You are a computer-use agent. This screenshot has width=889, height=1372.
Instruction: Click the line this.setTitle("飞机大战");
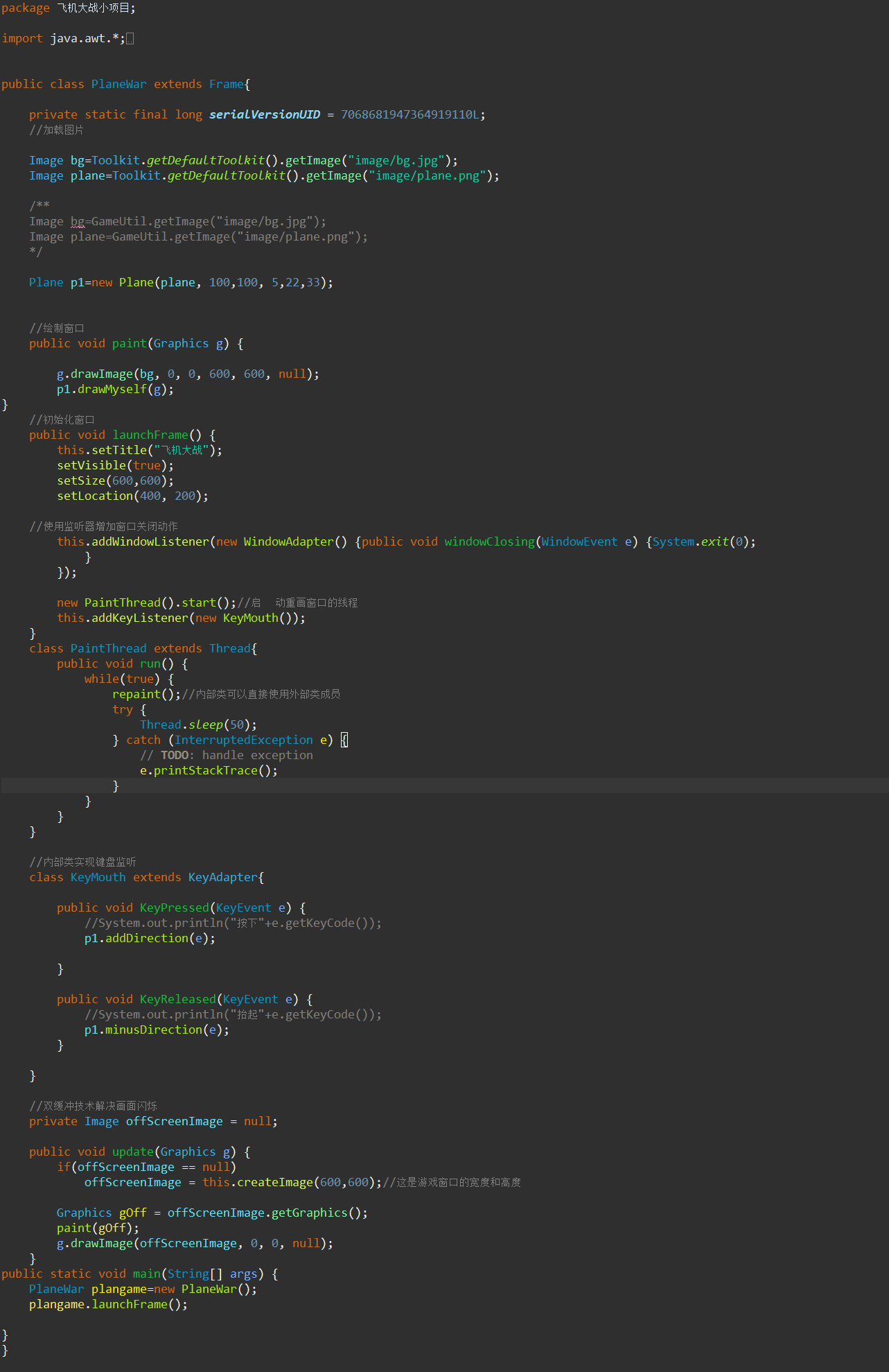coord(139,451)
